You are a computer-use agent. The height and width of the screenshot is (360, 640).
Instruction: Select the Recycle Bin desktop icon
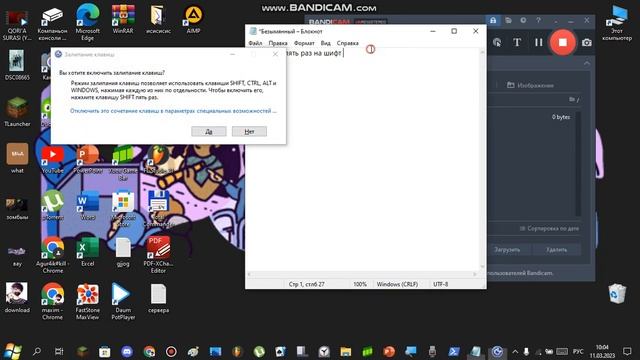click(617, 293)
